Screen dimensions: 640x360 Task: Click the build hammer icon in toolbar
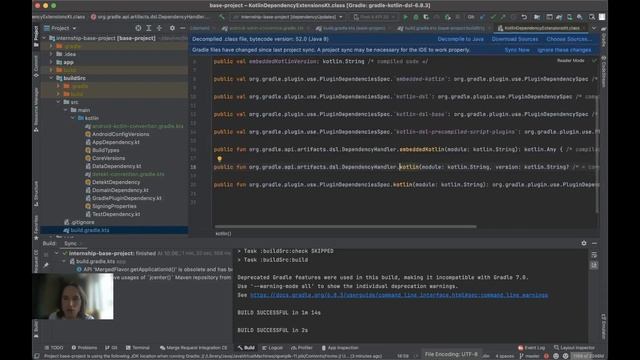pyautogui.click(x=221, y=17)
